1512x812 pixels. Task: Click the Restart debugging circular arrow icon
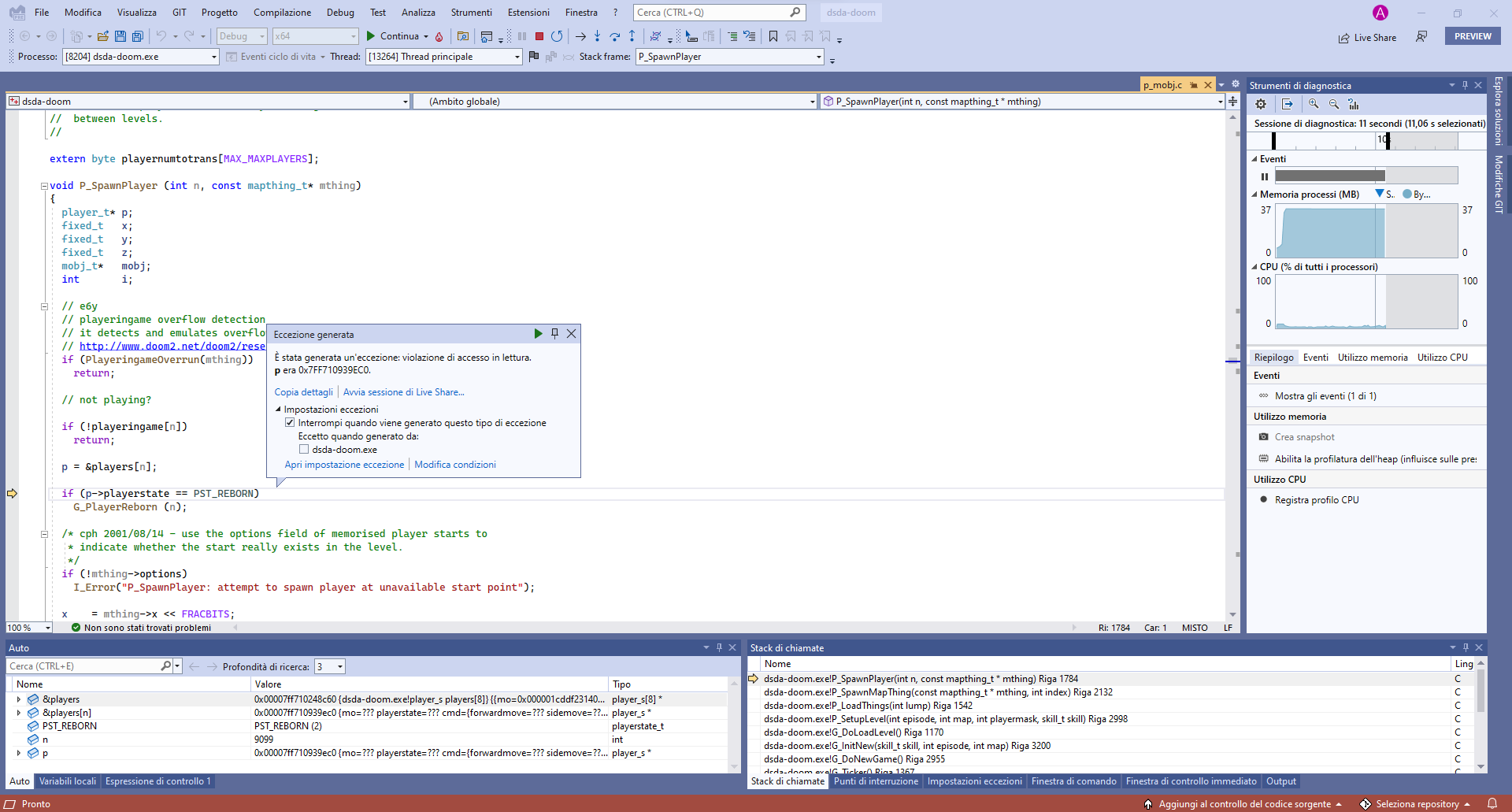tap(557, 36)
